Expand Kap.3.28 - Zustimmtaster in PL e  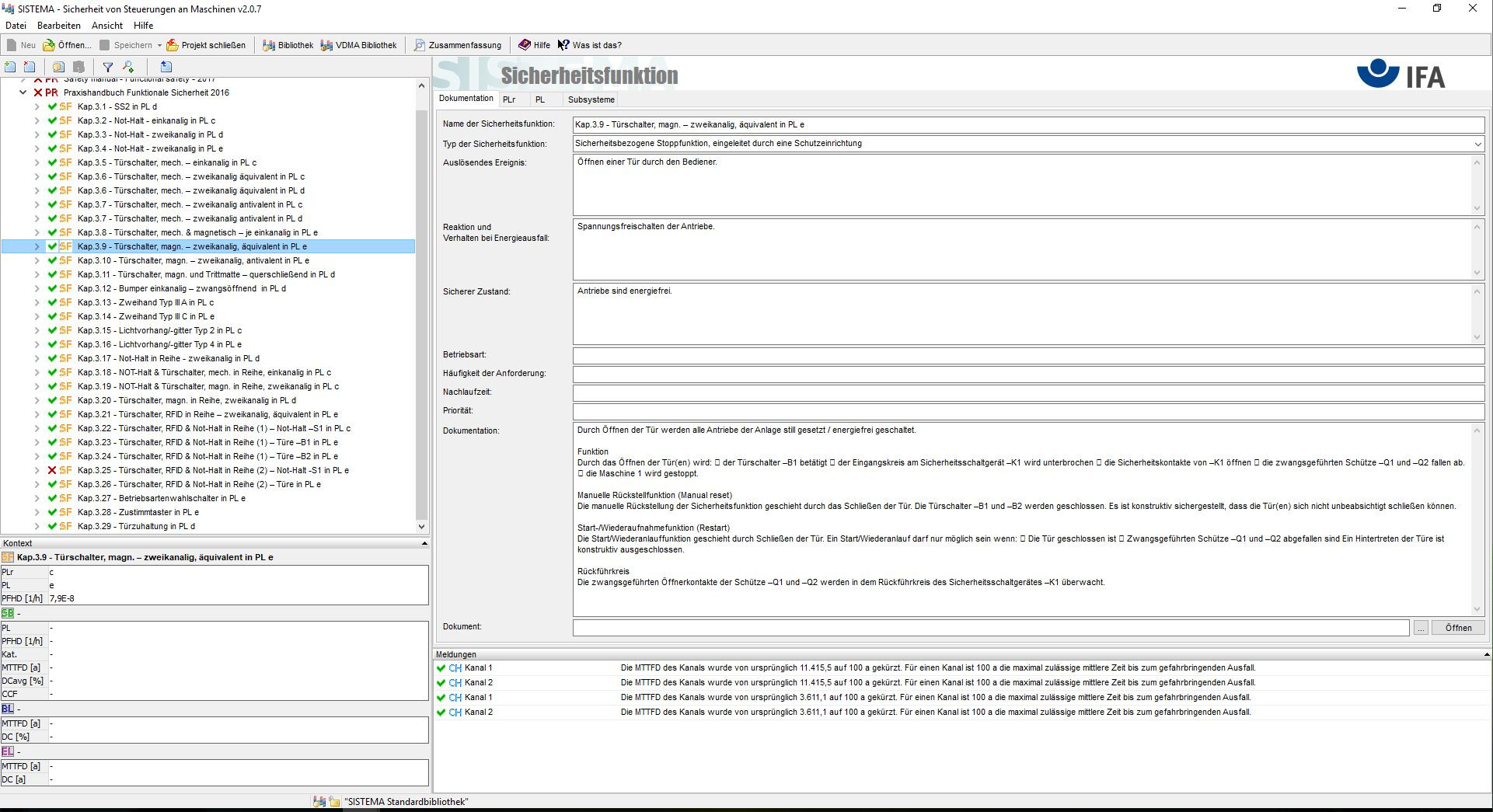coord(37,512)
